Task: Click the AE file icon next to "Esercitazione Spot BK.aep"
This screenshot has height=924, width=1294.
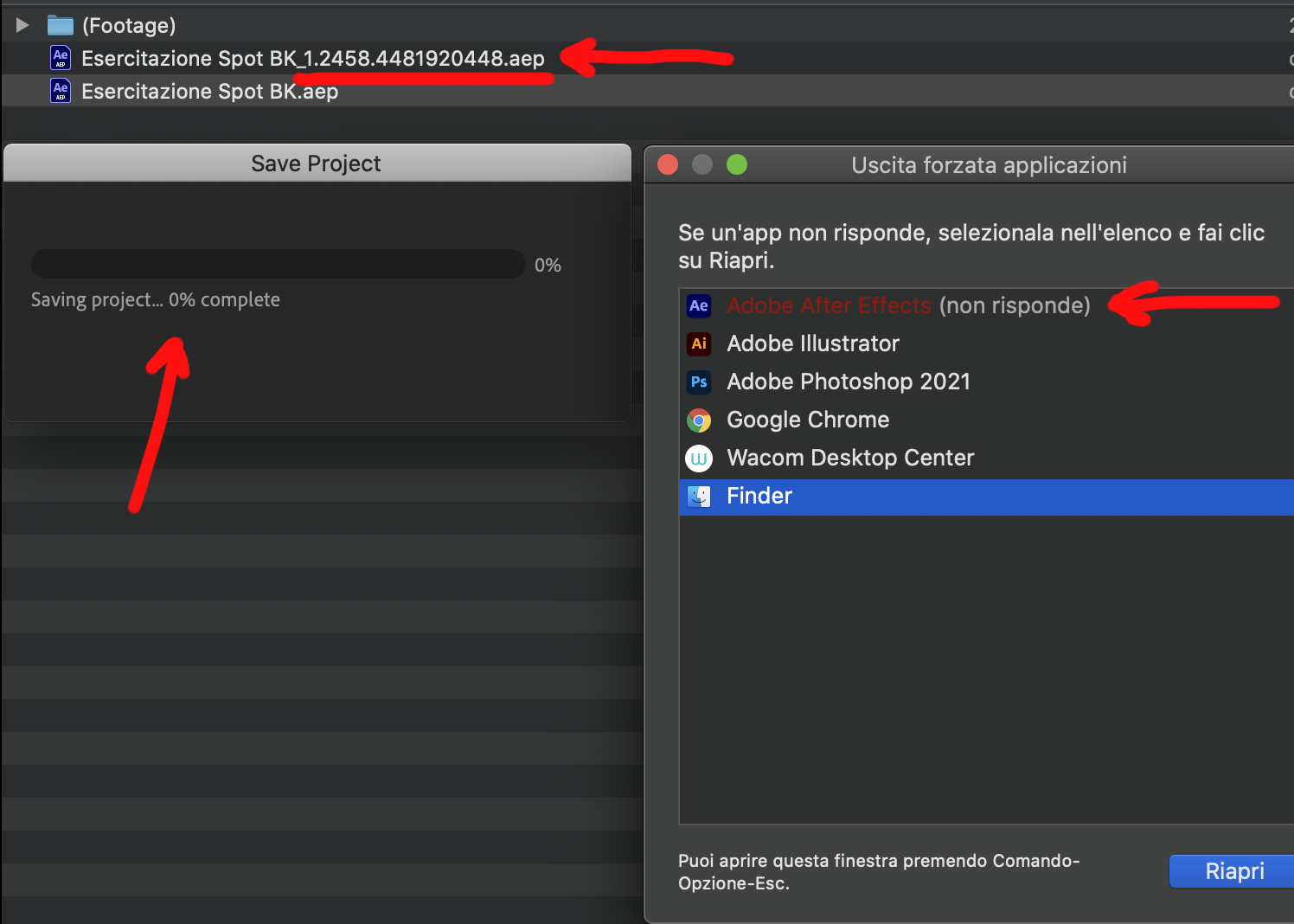Action: coord(60,91)
